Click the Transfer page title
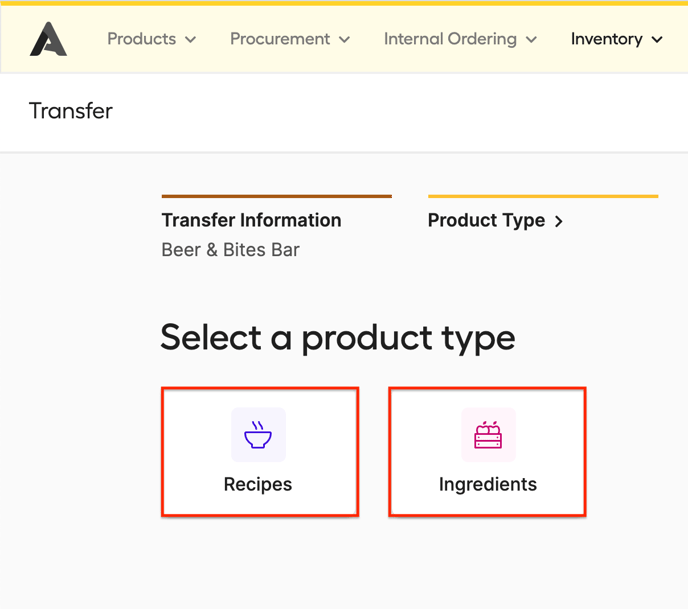This screenshot has width=688, height=609. (71, 111)
